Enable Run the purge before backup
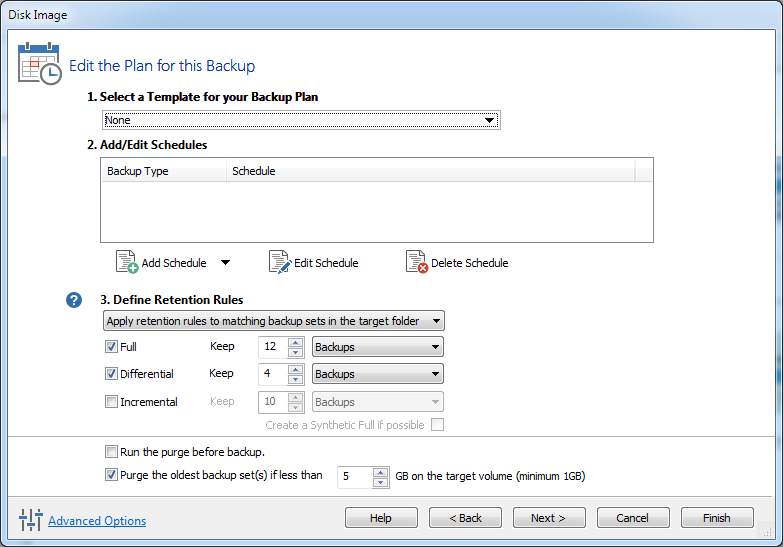The image size is (783, 547). click(x=111, y=452)
